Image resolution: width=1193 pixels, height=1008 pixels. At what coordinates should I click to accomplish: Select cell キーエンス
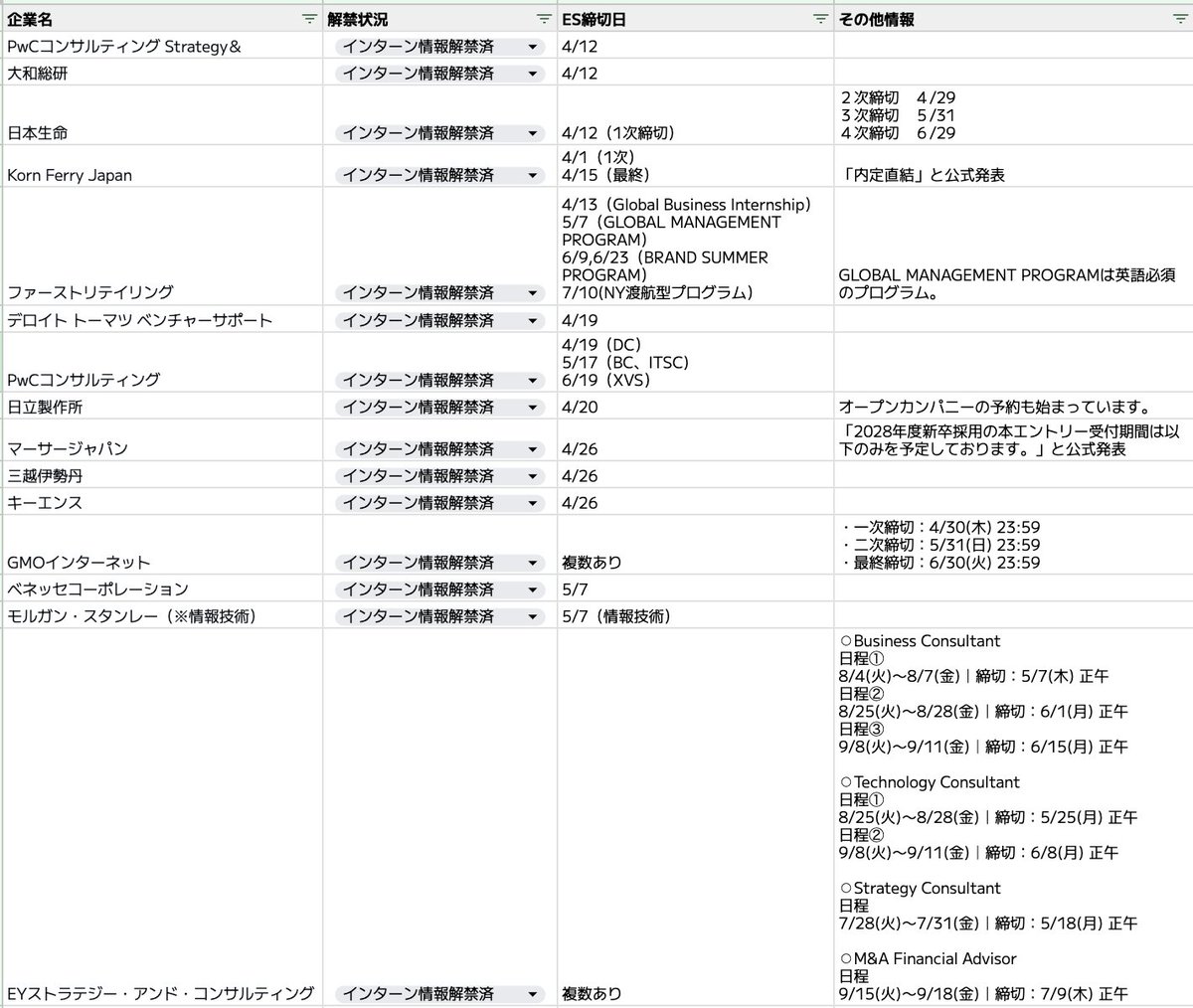coord(161,502)
